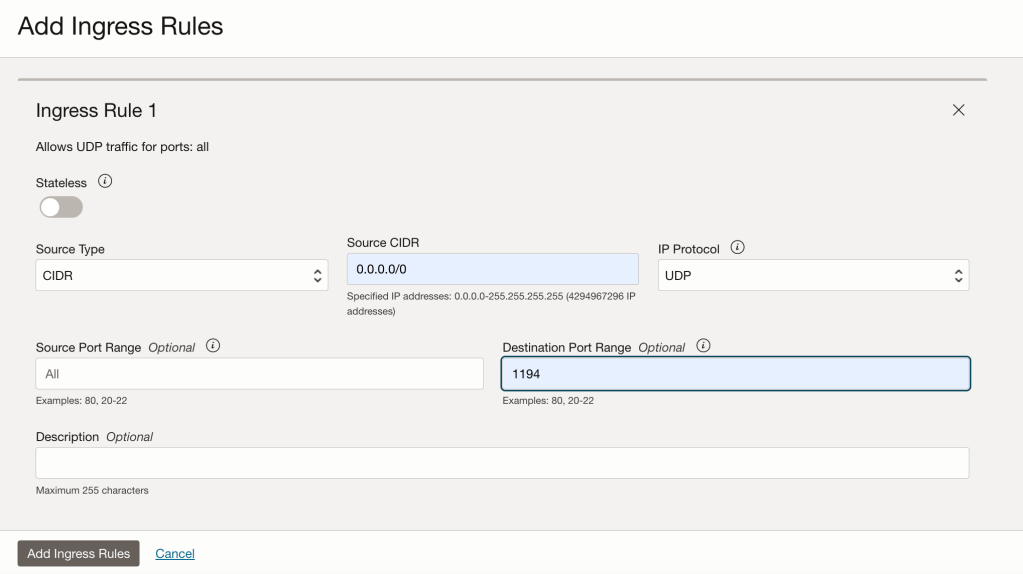Click the Cancel link

[175, 554]
